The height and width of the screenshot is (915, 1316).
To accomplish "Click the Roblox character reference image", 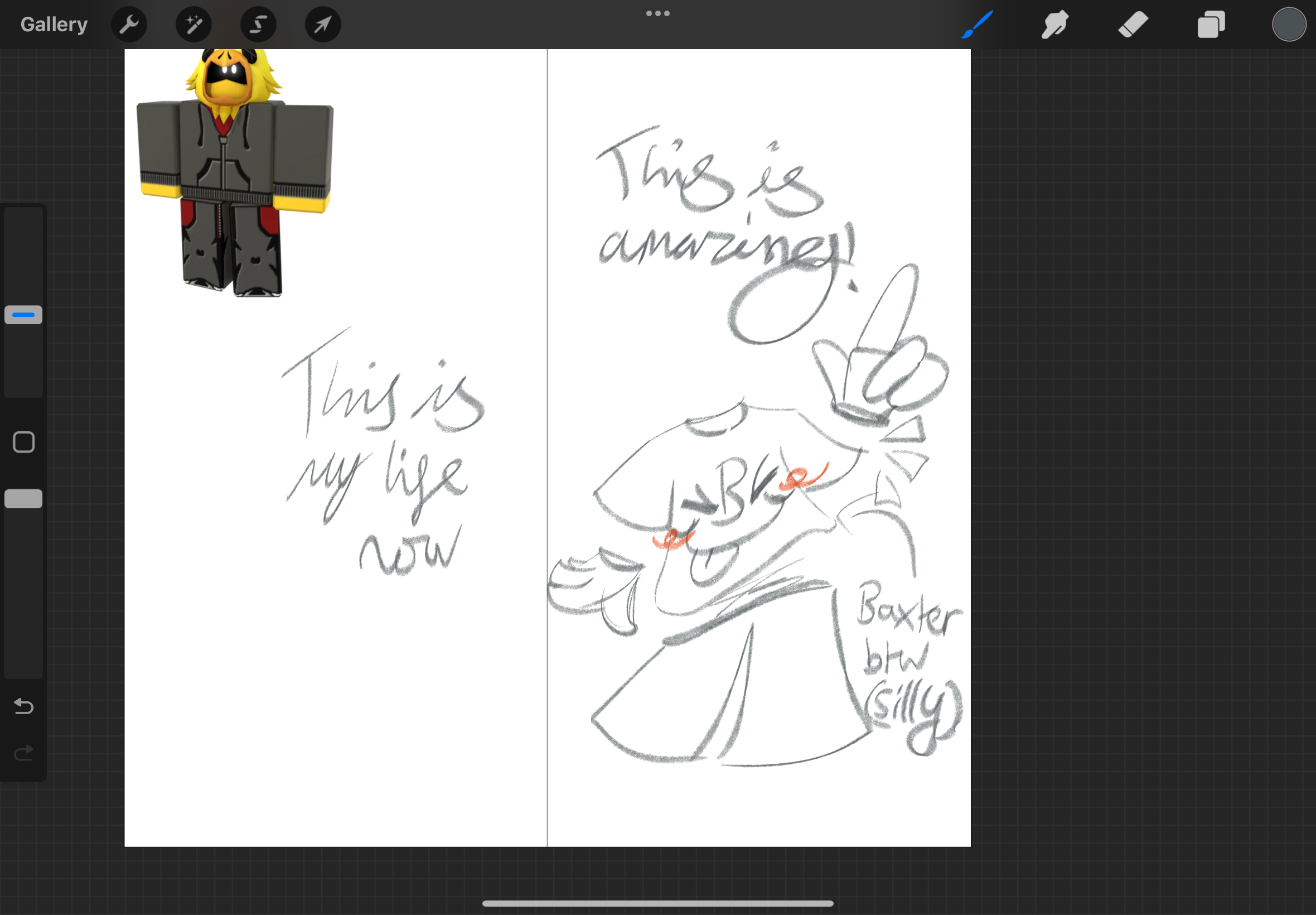I will 235,173.
